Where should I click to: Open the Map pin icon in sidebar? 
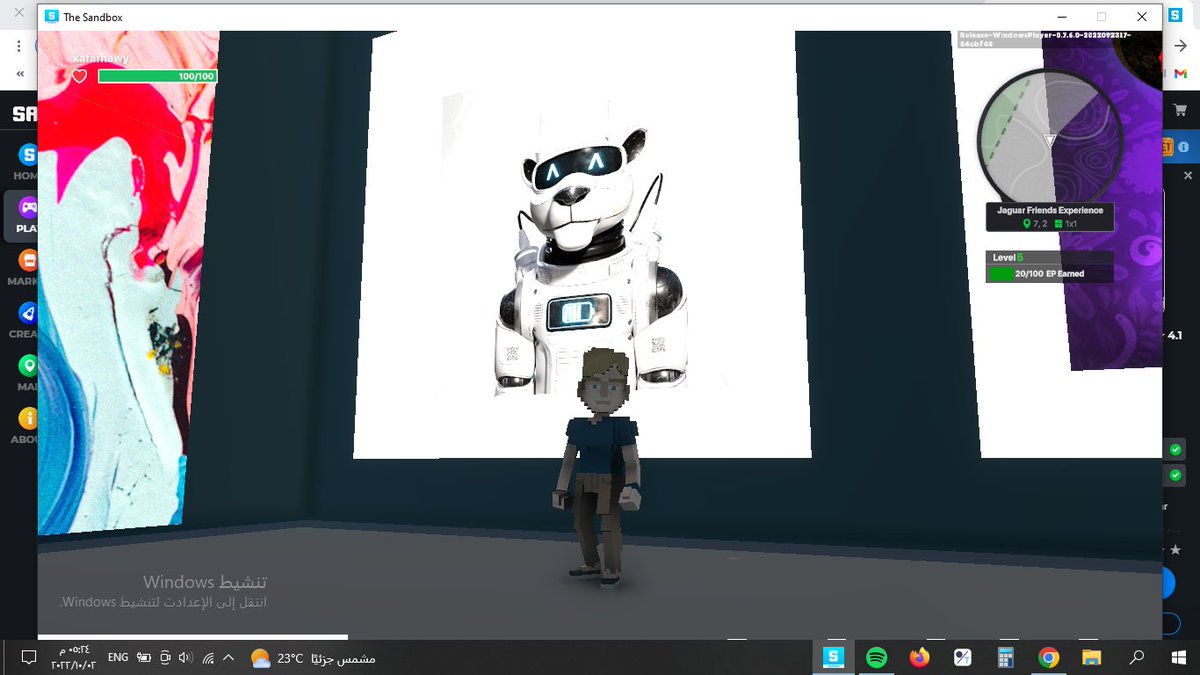tap(28, 365)
